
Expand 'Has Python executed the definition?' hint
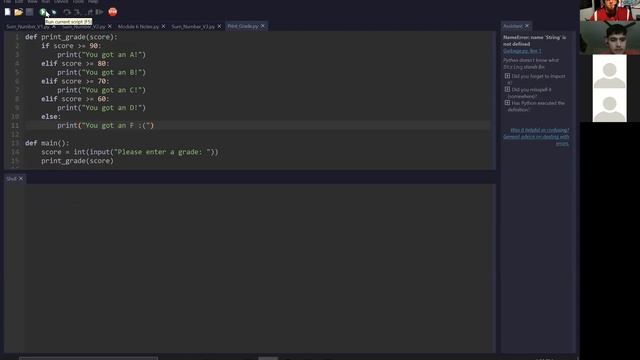[507, 103]
